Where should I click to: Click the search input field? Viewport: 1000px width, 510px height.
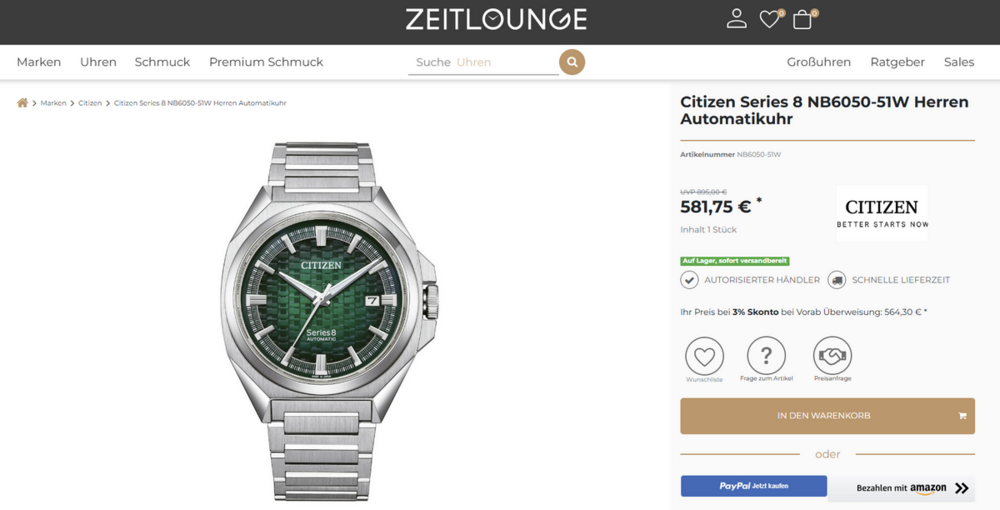pyautogui.click(x=483, y=62)
